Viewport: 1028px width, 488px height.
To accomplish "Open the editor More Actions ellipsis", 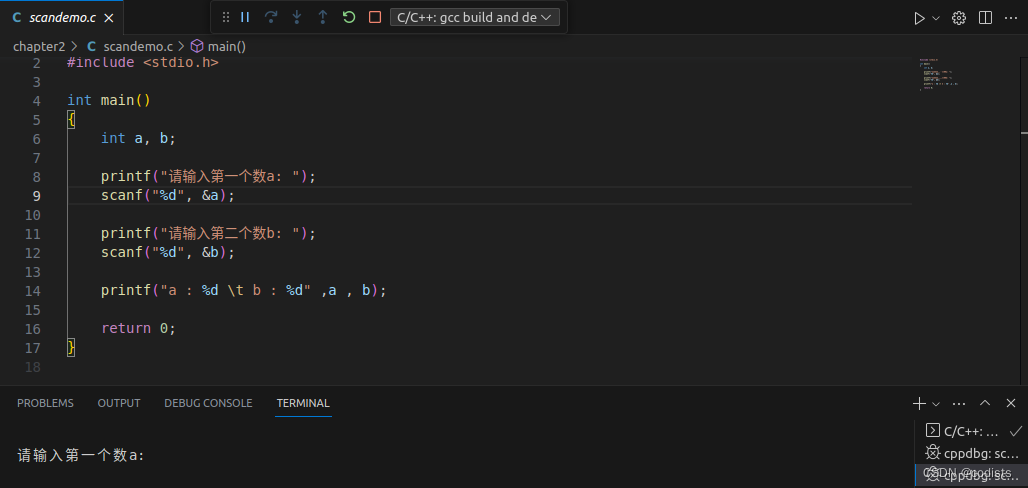I will click(x=1011, y=18).
